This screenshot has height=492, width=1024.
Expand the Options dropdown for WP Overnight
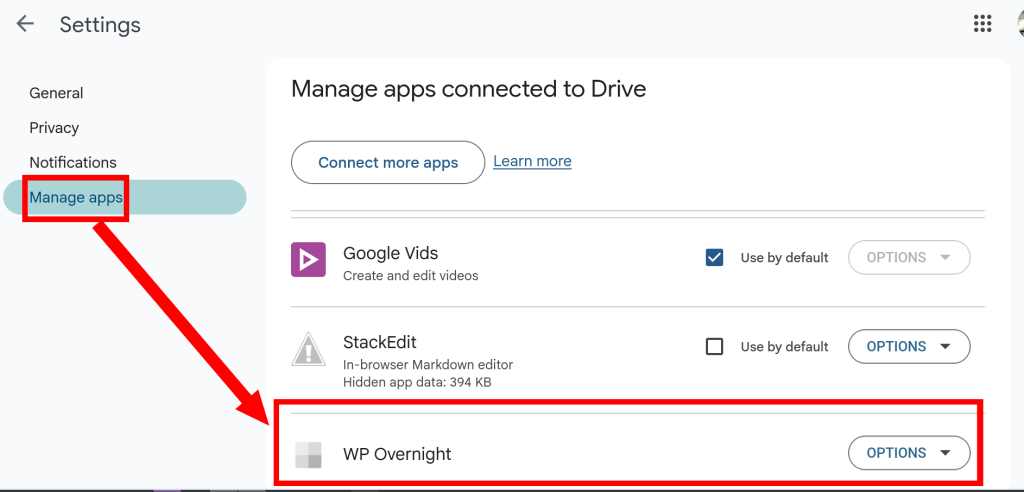pyautogui.click(x=909, y=452)
